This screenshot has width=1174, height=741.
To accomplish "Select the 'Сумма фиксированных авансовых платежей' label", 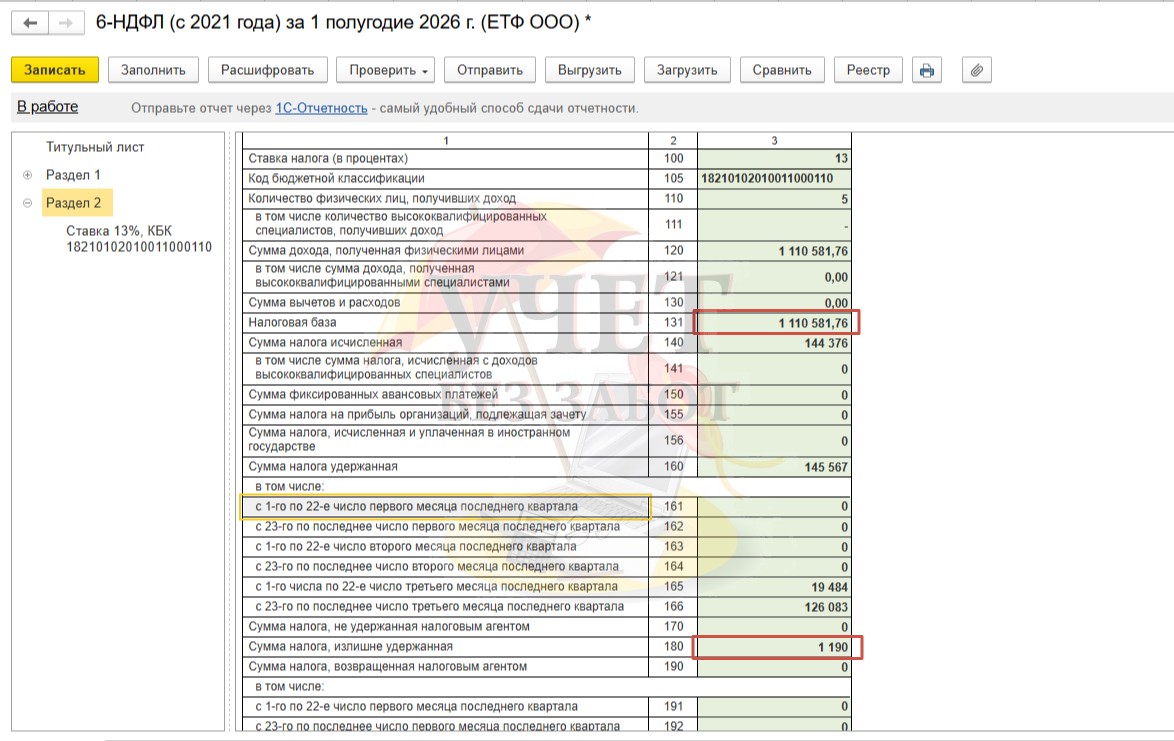I will (x=373, y=394).
